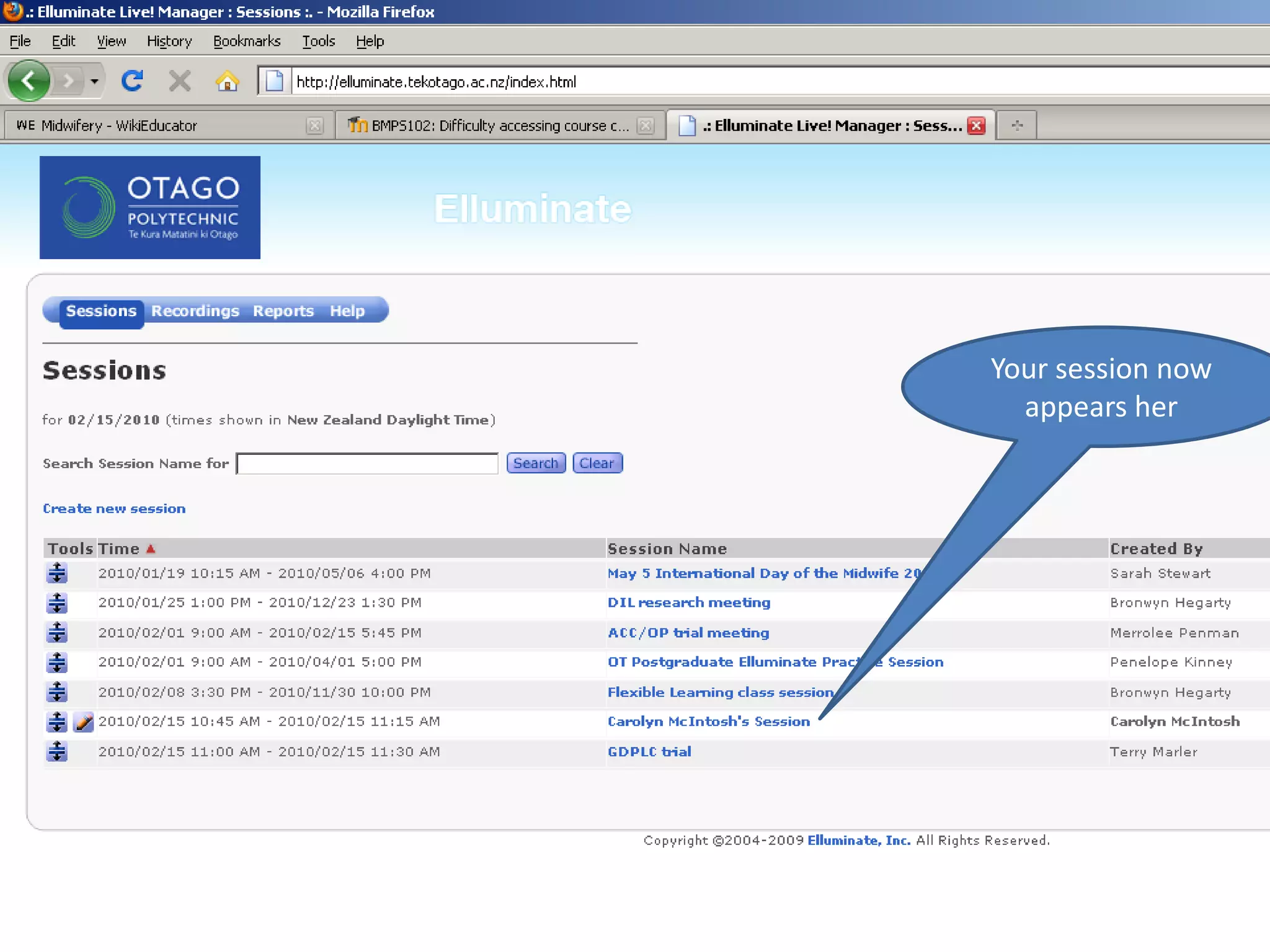Screen dimensions: 1270x952
Task: Open the History menu
Action: [x=169, y=42]
